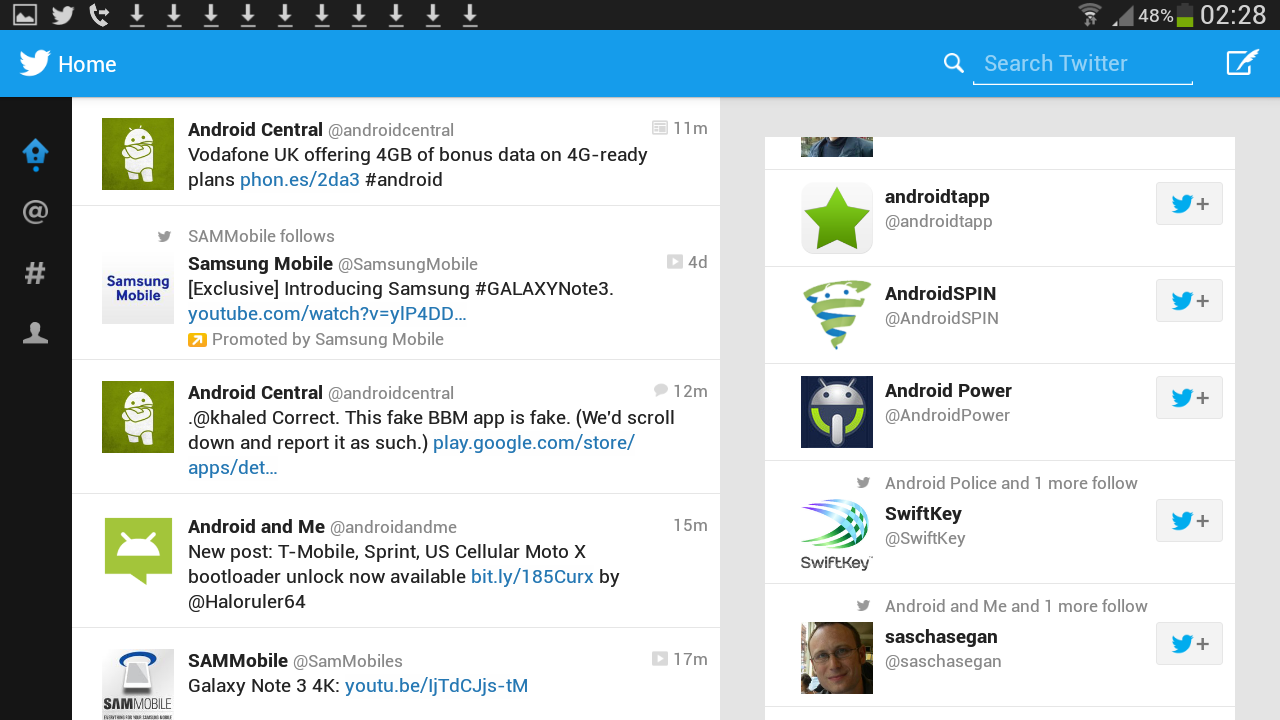This screenshot has height=720, width=1280.
Task: Open Android and Me avatar
Action: click(x=138, y=550)
